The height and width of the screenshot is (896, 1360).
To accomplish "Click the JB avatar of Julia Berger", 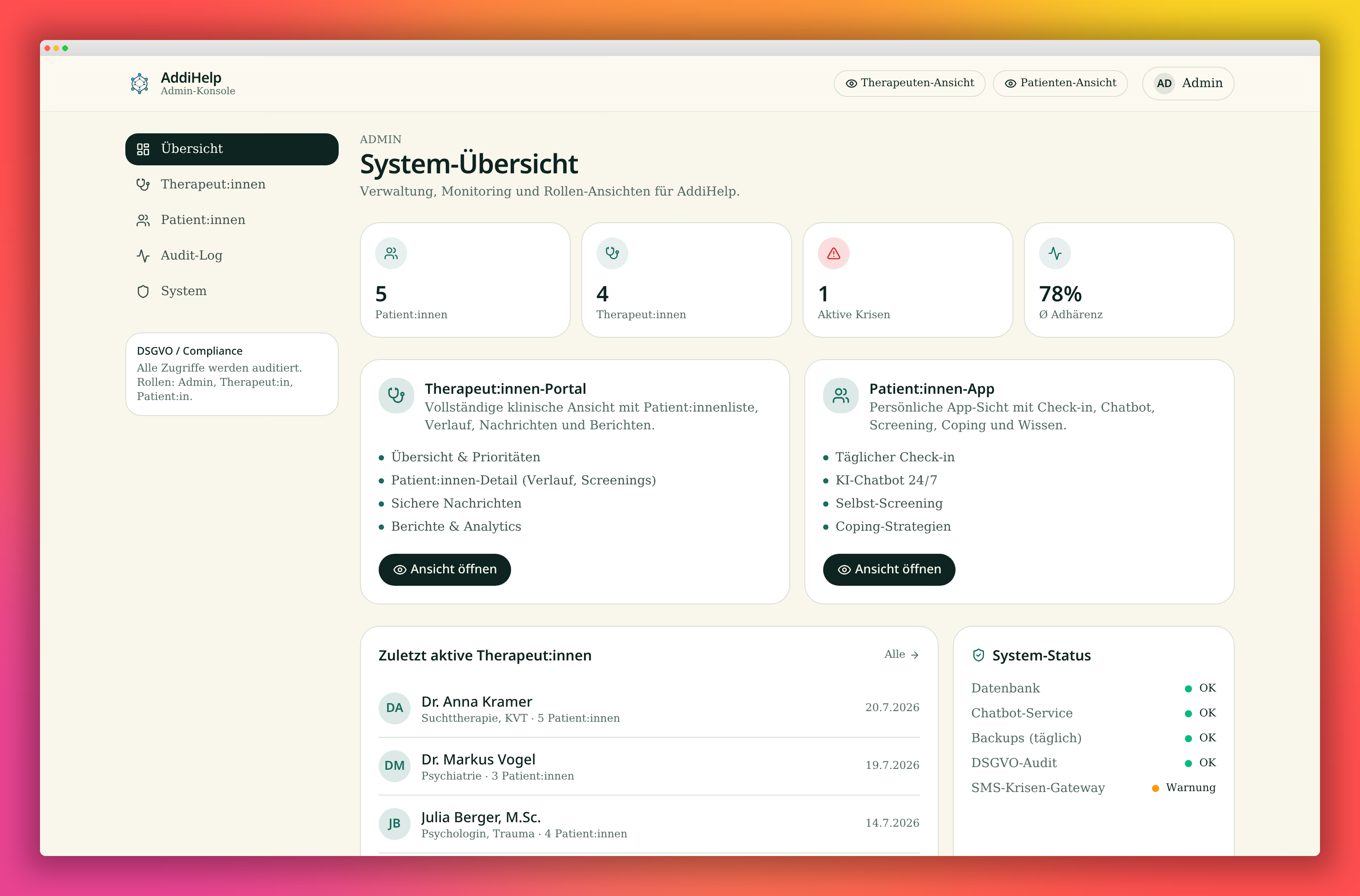I will coord(394,824).
